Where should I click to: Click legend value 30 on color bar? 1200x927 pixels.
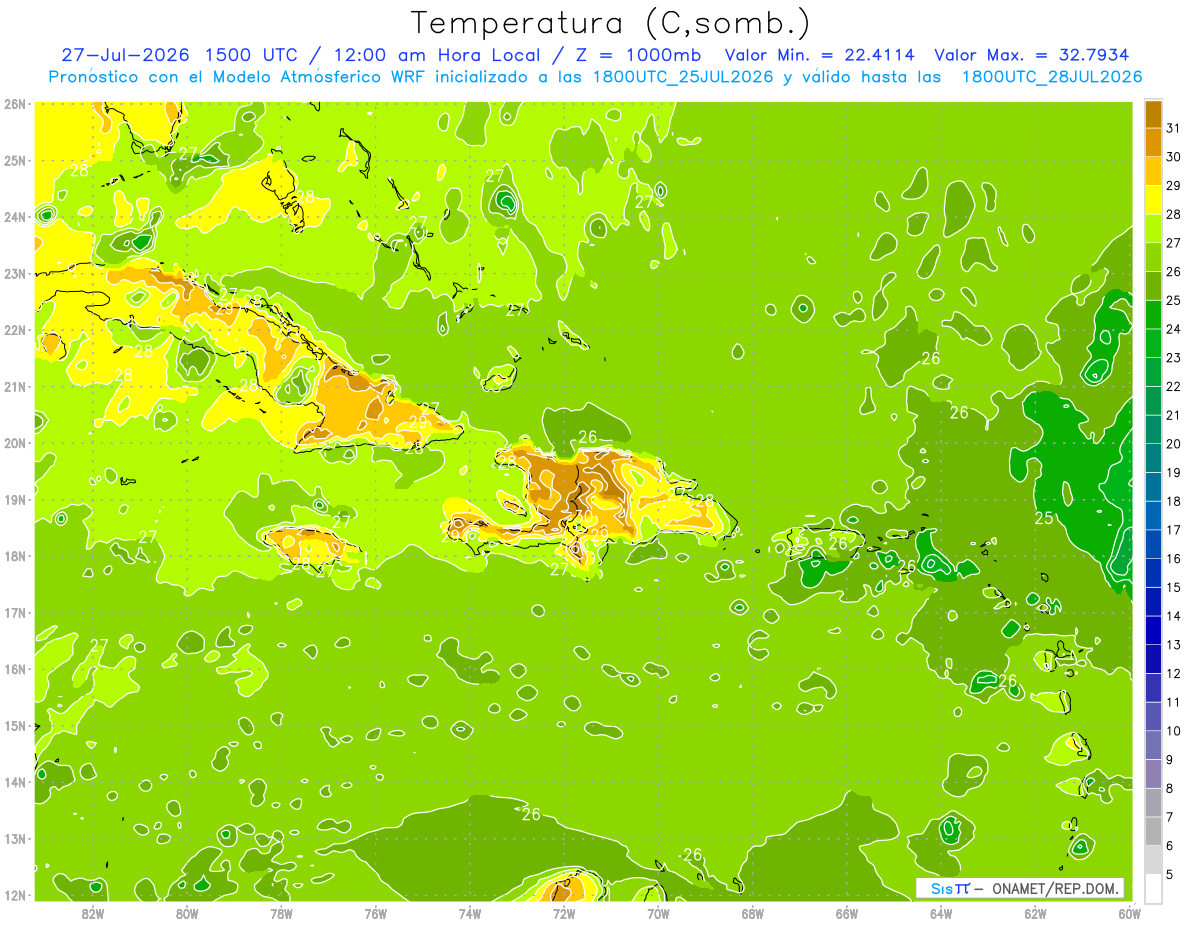pyautogui.click(x=1174, y=157)
